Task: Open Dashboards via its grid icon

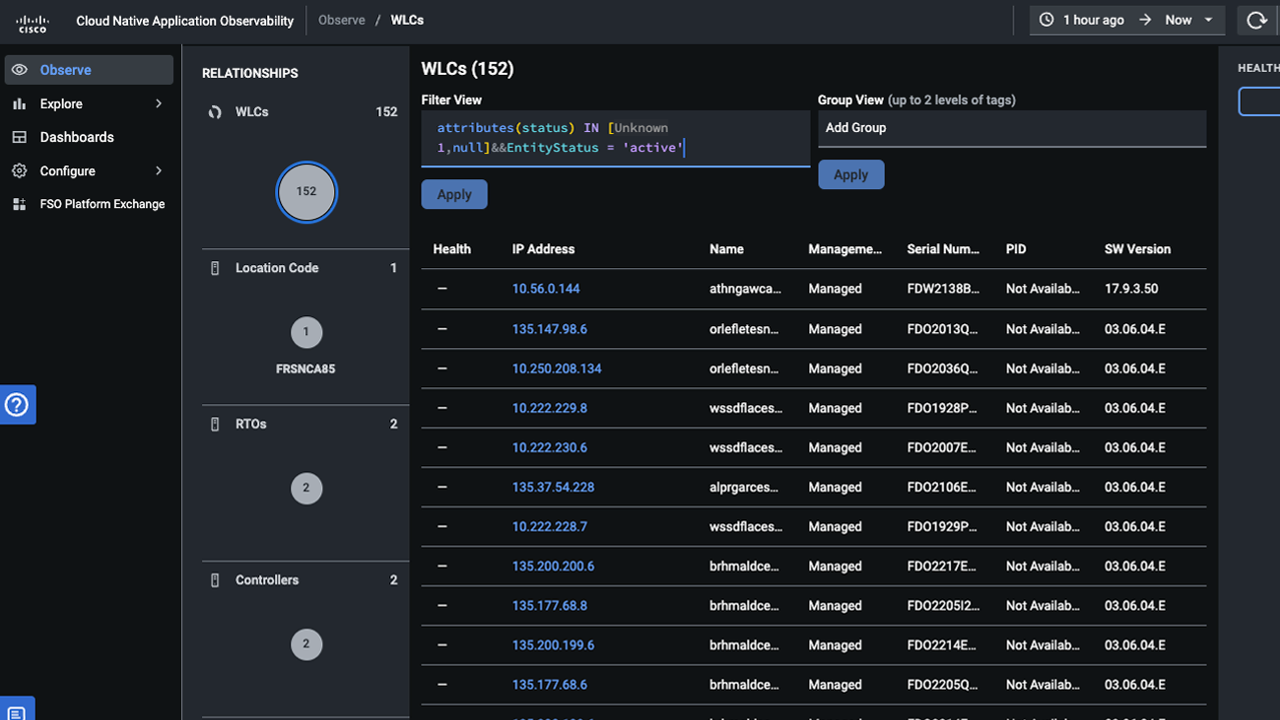Action: tap(20, 137)
